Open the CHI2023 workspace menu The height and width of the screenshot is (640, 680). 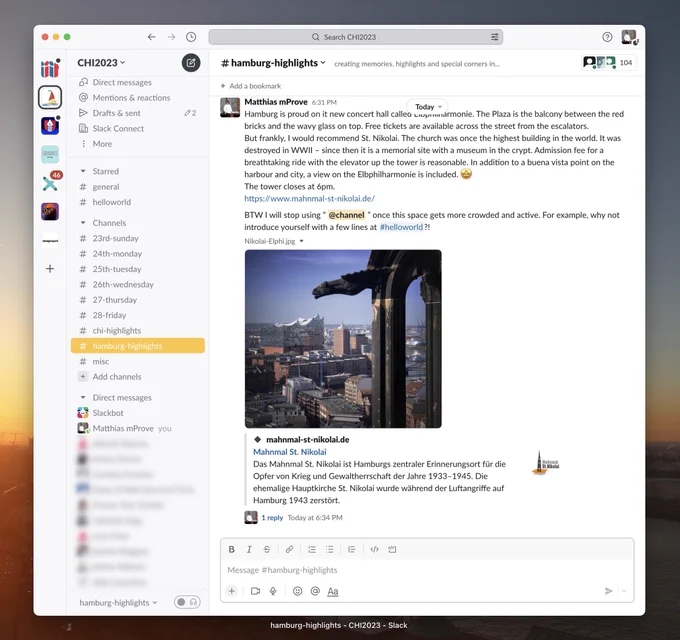click(101, 63)
